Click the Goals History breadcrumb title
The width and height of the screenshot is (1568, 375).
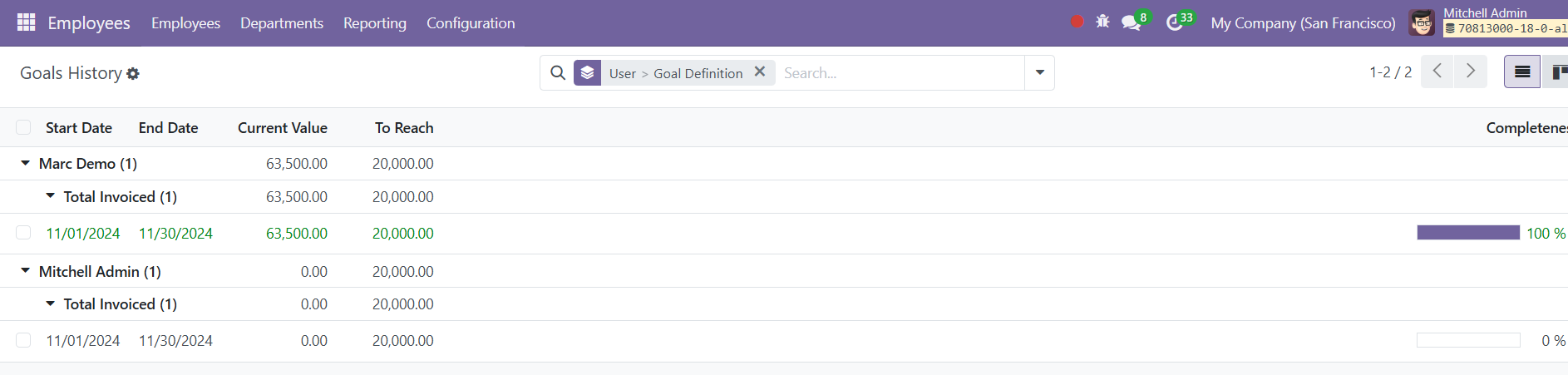[71, 73]
